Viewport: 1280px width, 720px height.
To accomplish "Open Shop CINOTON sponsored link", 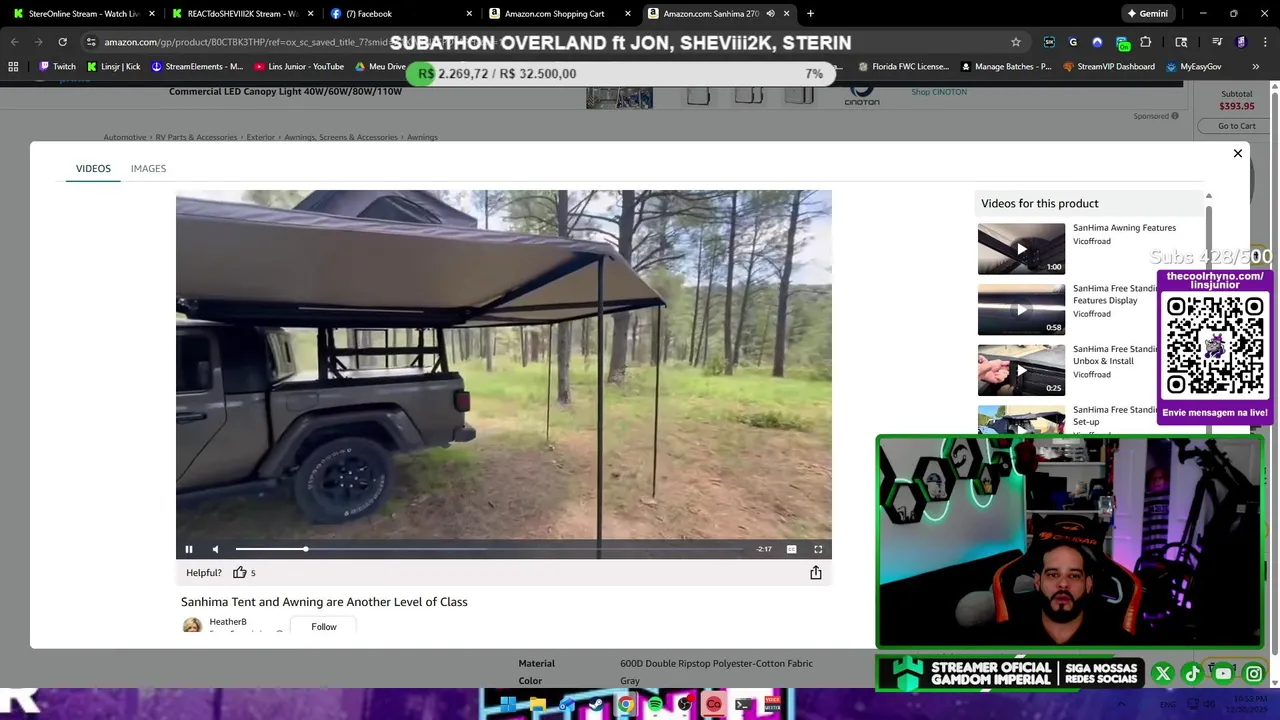I will 939,92.
